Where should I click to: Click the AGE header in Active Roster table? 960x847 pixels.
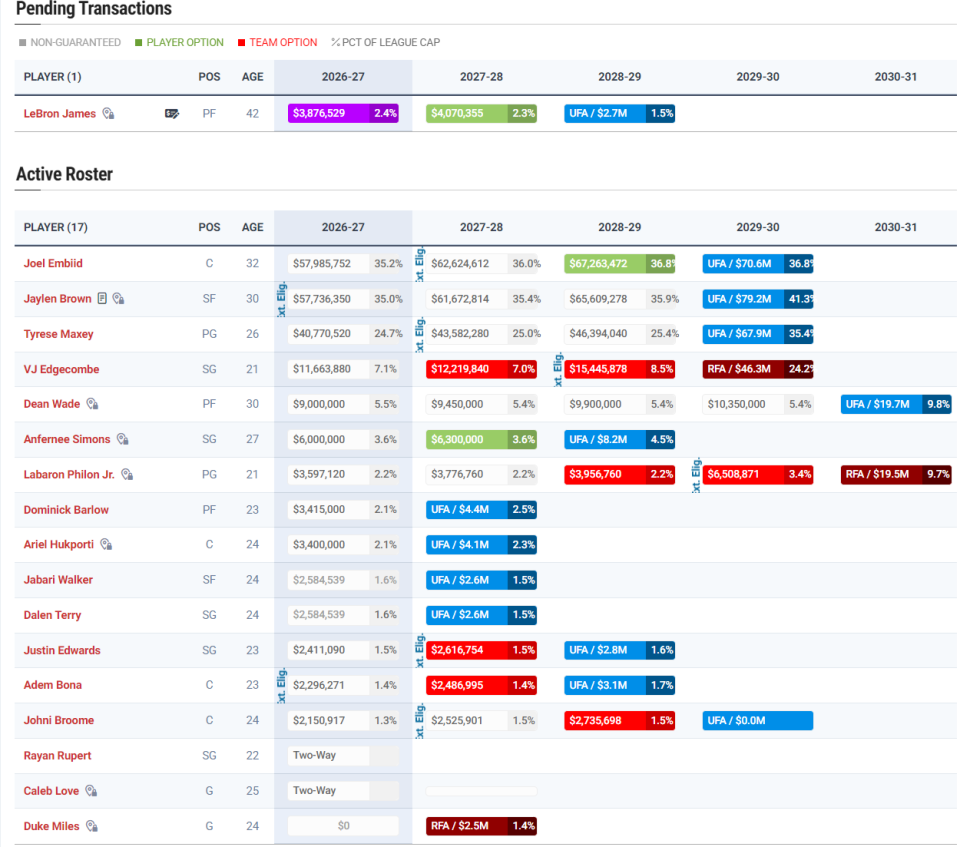(x=252, y=227)
